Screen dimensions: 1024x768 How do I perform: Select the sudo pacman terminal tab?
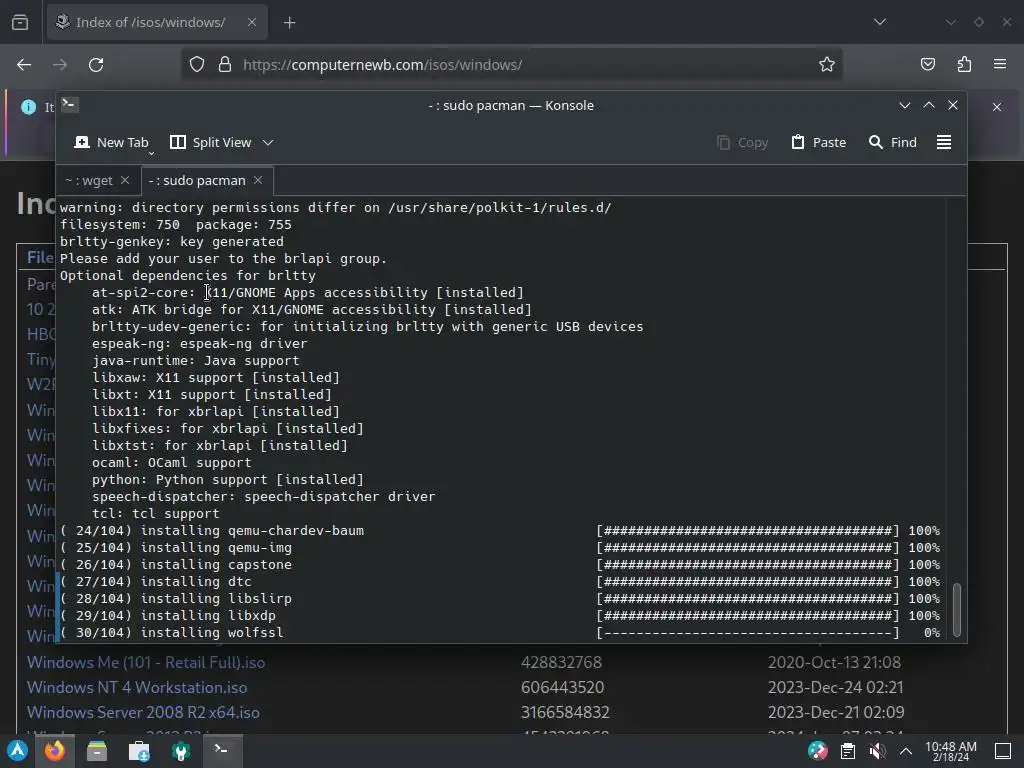(x=197, y=180)
